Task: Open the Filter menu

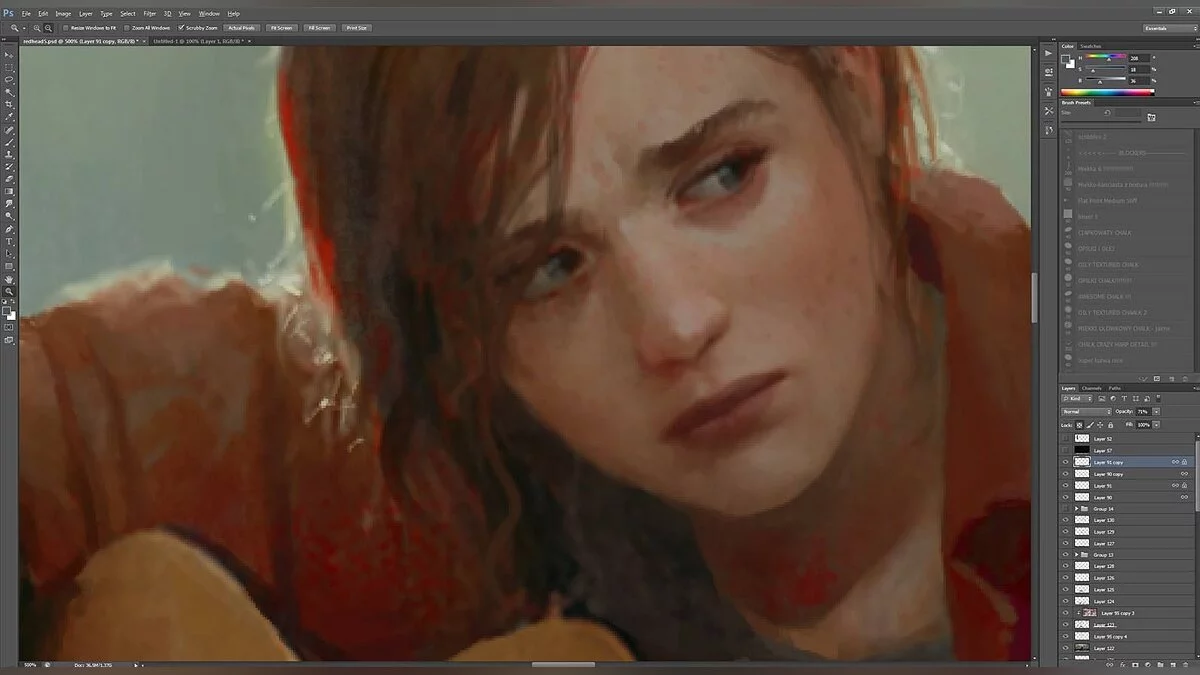Action: click(149, 13)
